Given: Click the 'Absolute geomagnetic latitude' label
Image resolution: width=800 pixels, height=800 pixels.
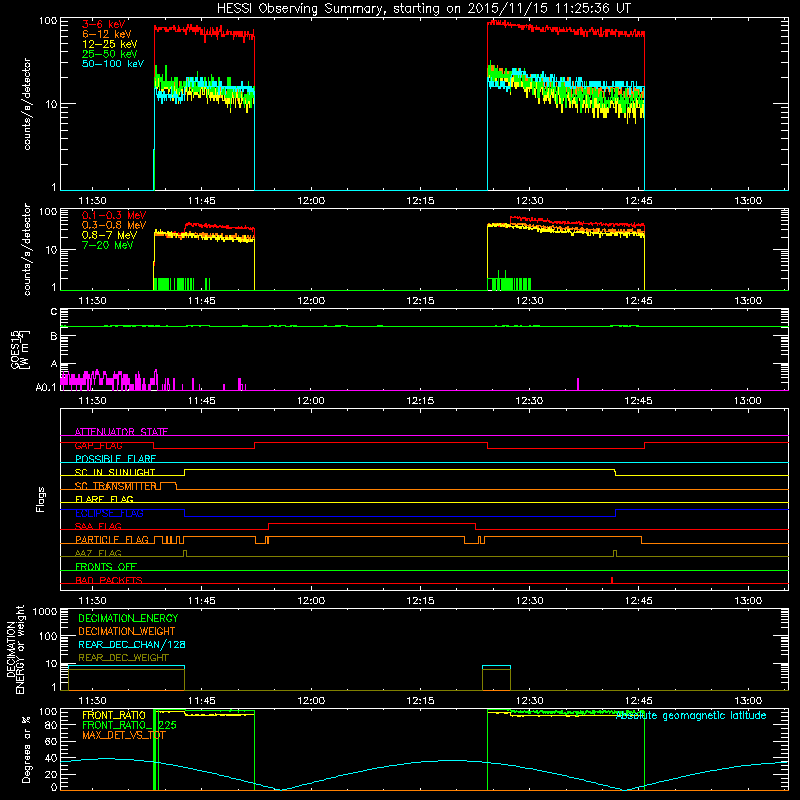Looking at the screenshot, I should [x=691, y=716].
